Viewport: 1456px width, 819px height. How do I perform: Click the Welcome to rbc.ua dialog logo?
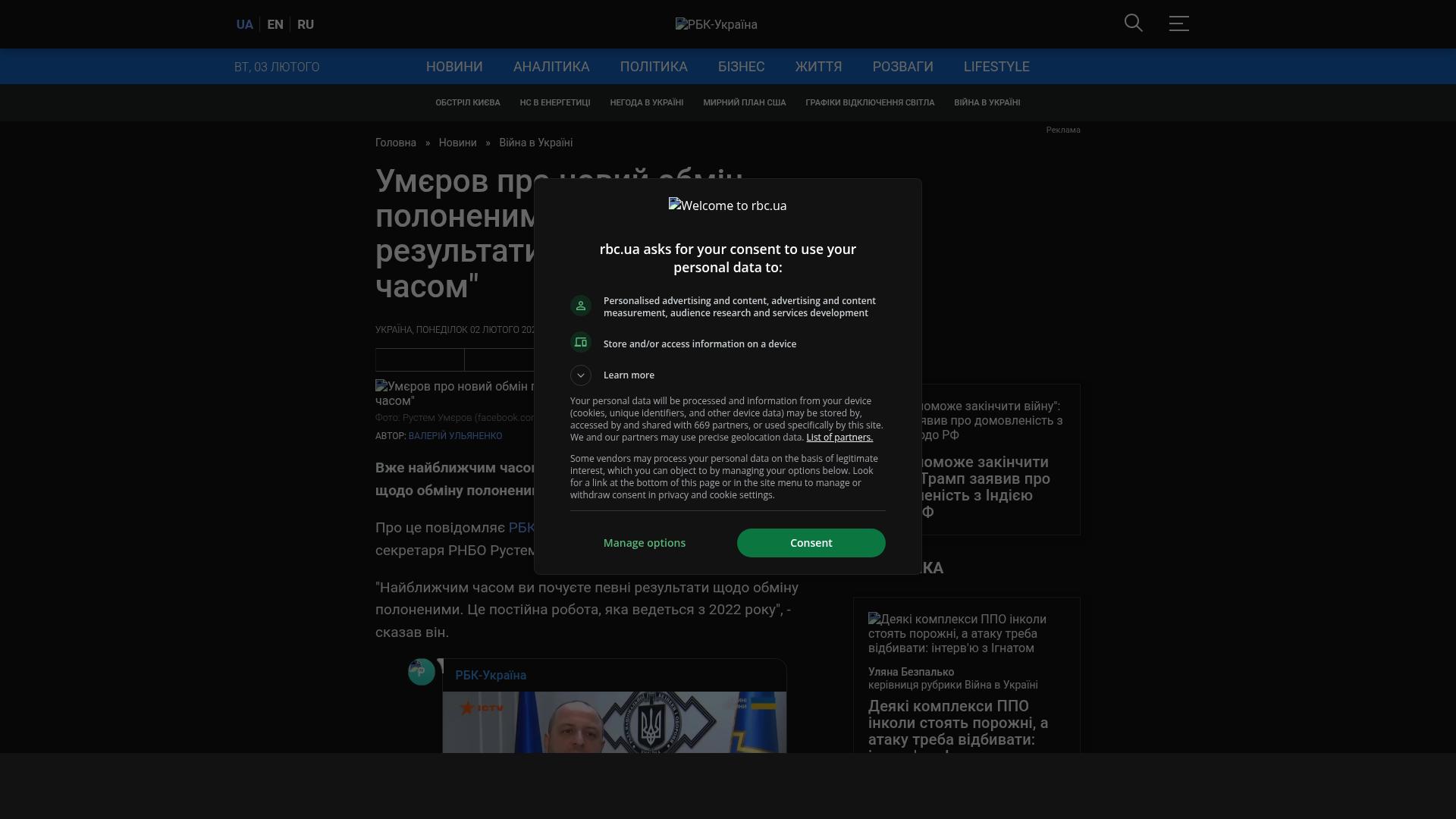coord(727,206)
